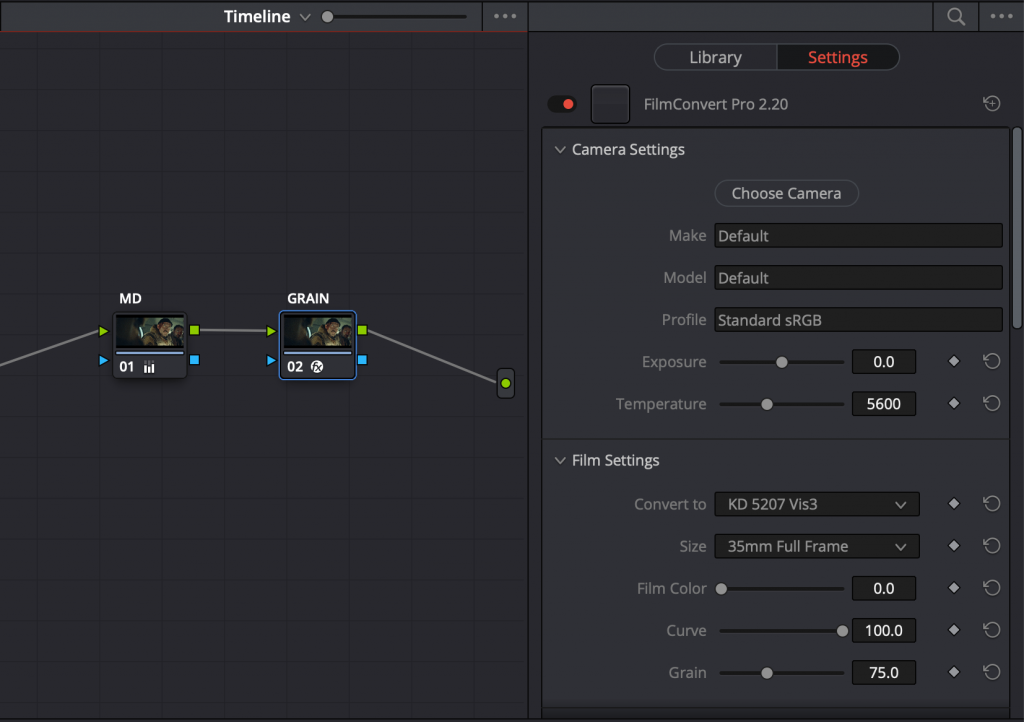1024x722 pixels.
Task: Add keyframe for Temperature
Action: pos(953,403)
